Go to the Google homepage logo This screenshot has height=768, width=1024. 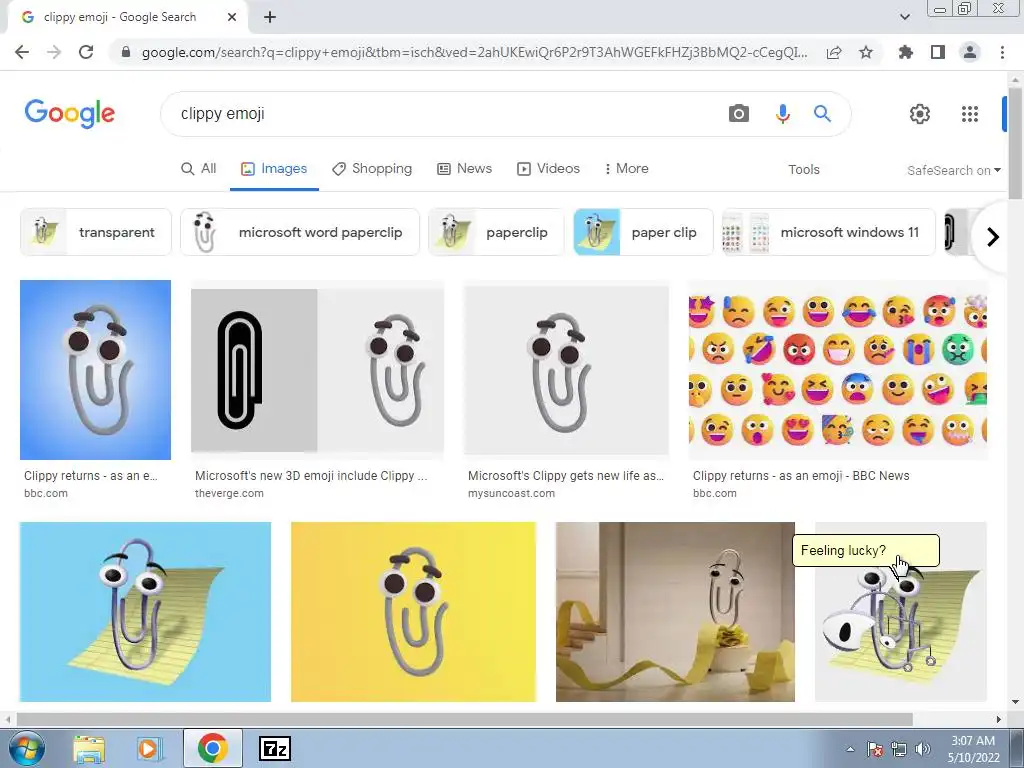(x=70, y=114)
